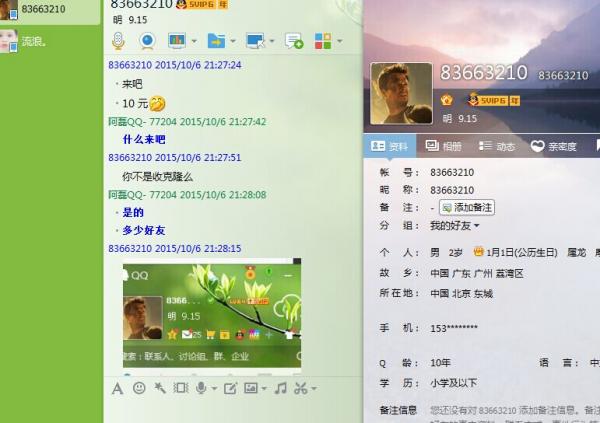Expand the file transfer dropdown arrow
This screenshot has height=423, width=600.
pos(233,41)
